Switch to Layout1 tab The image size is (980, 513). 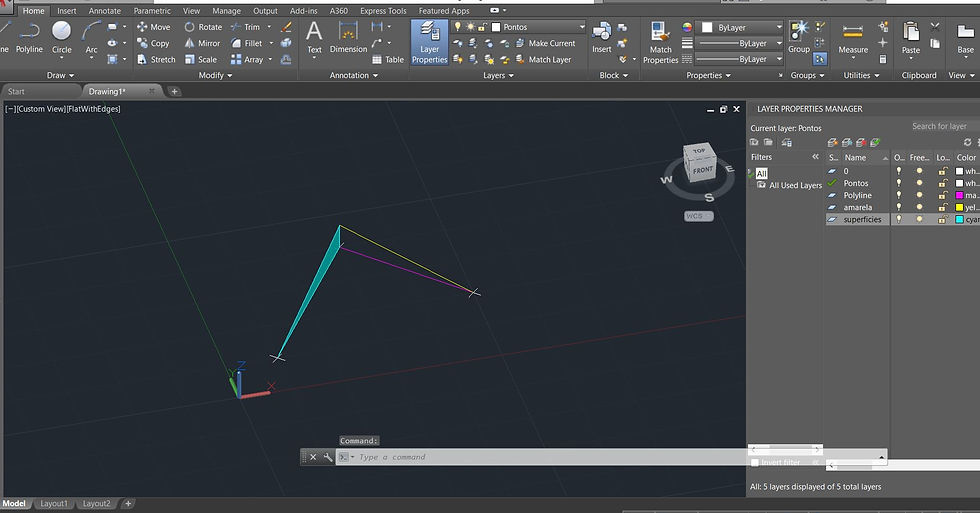[54, 504]
